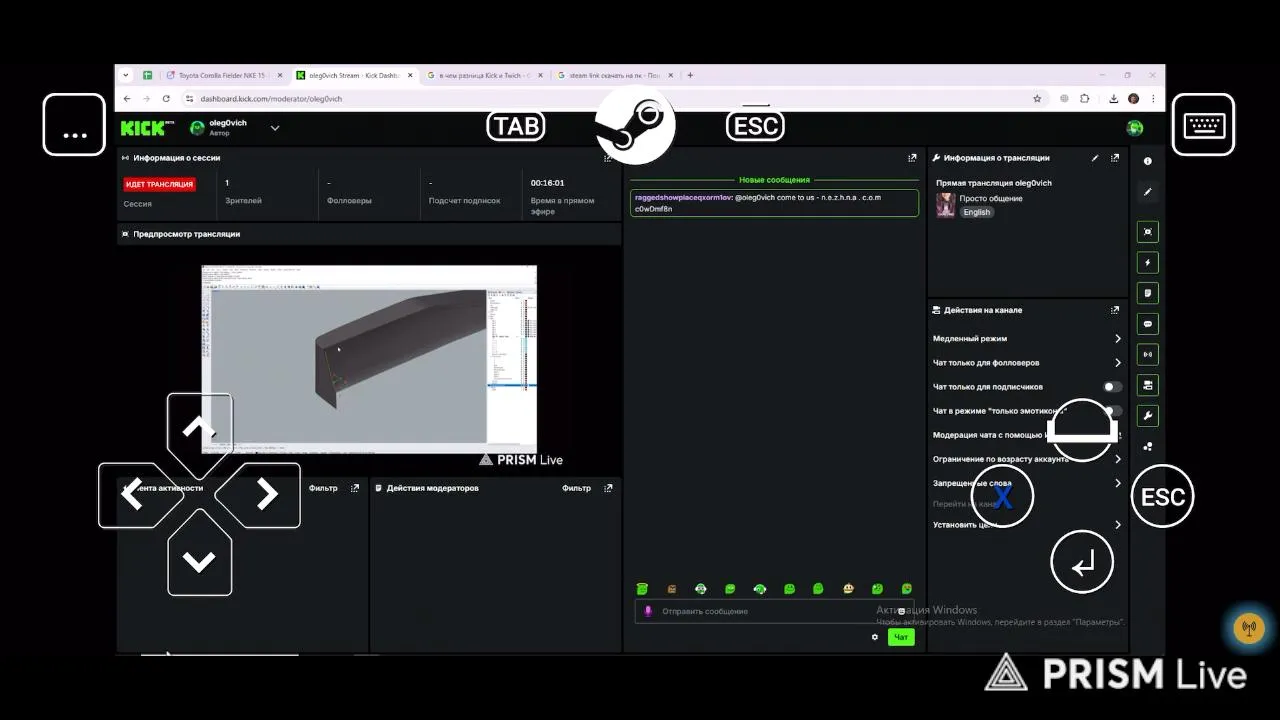
Task: Expand Чат только для фолловеров options
Action: (x=1027, y=363)
